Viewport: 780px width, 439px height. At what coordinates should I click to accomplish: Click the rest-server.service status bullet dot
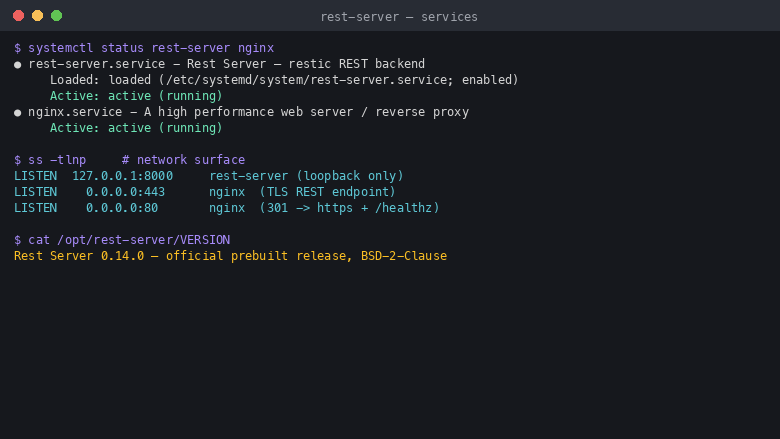[17, 65]
